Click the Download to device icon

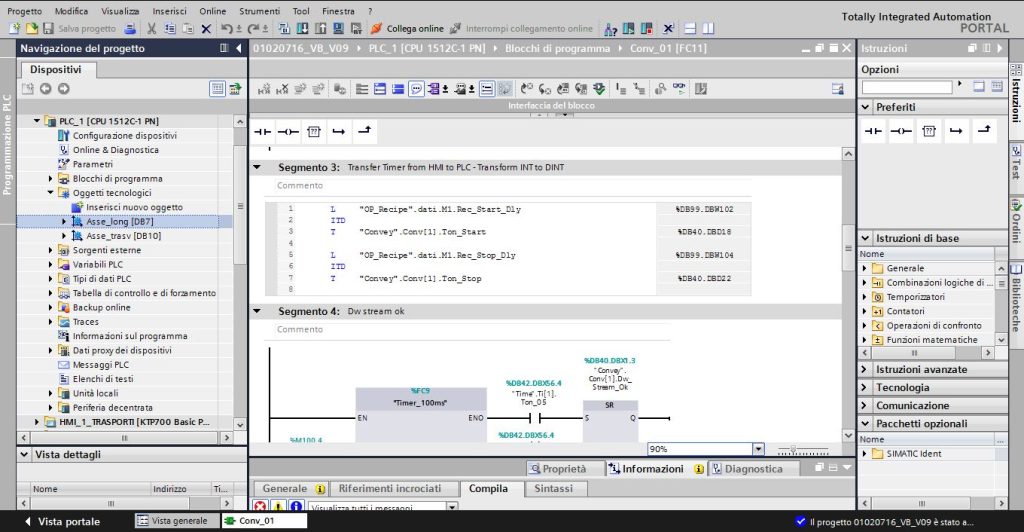click(x=302, y=29)
